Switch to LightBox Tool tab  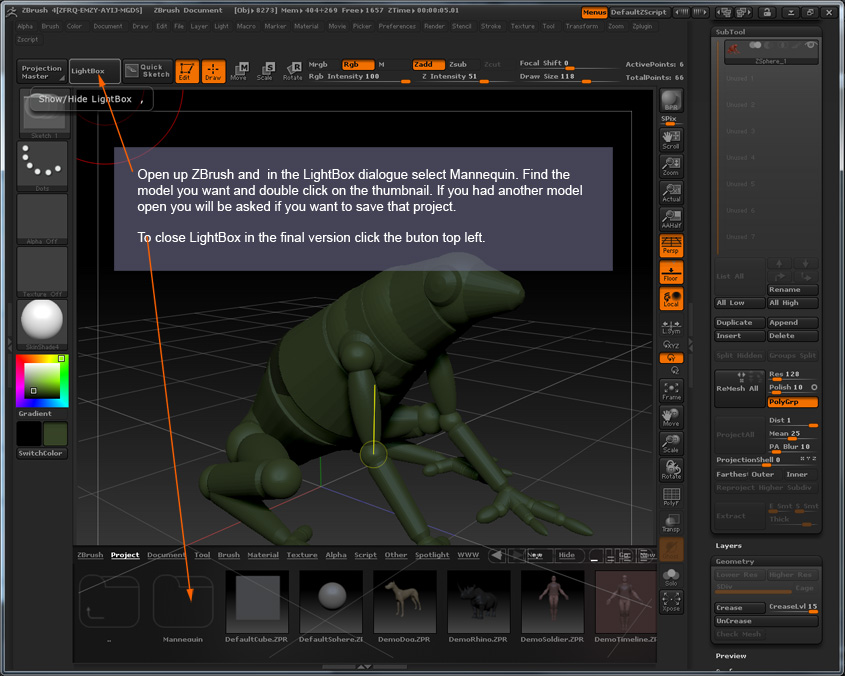point(202,555)
